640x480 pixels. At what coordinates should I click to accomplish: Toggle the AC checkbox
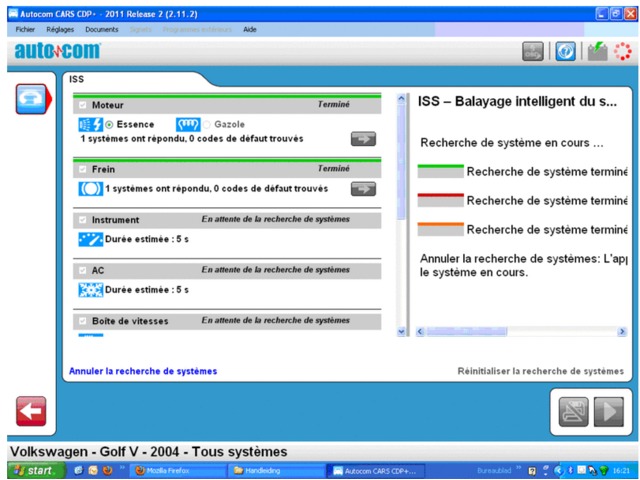83,271
